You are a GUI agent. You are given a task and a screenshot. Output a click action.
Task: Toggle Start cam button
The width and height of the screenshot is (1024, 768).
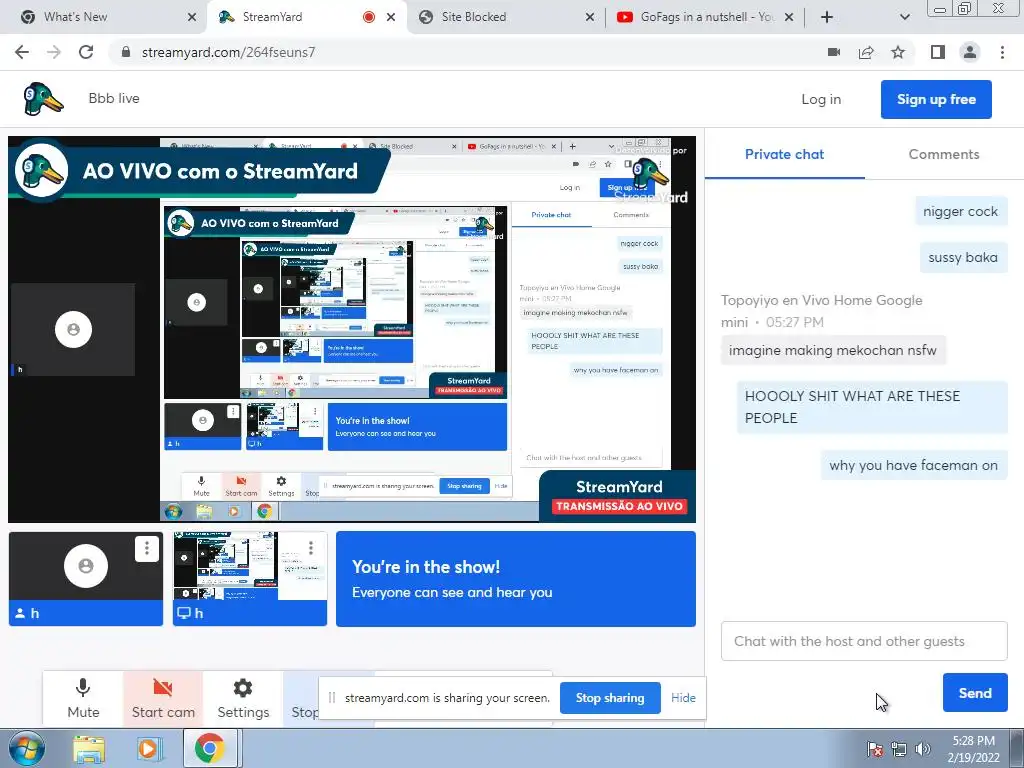163,698
